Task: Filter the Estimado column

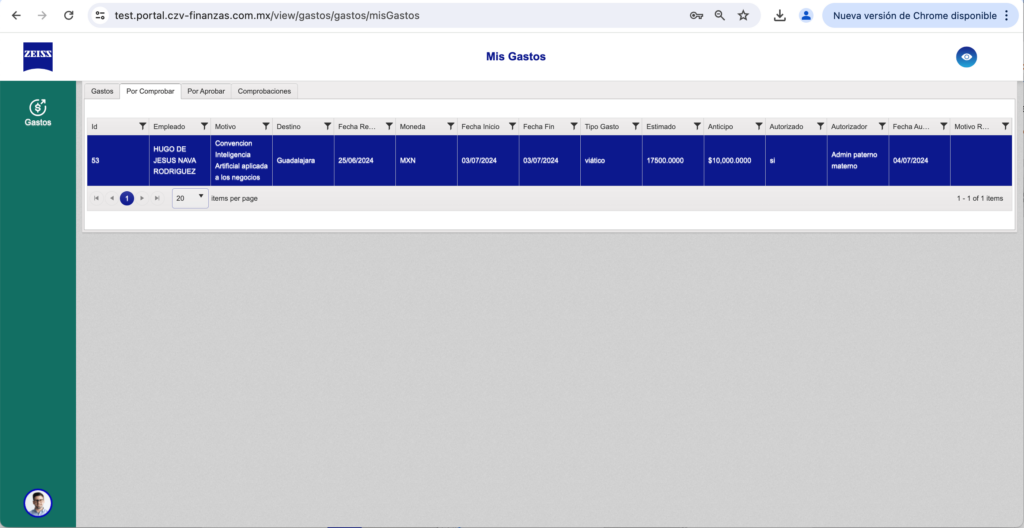Action: pyautogui.click(x=697, y=126)
